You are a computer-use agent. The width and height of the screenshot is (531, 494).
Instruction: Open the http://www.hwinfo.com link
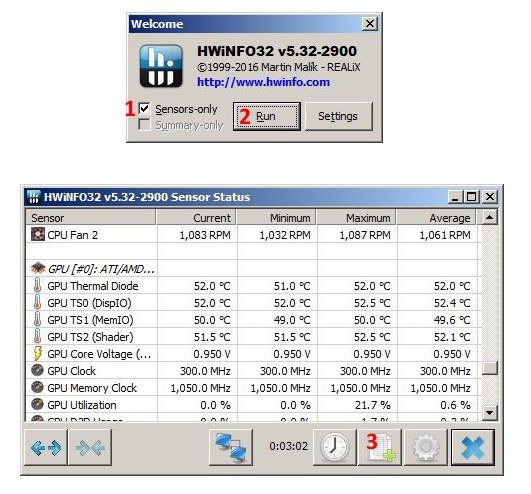click(263, 82)
